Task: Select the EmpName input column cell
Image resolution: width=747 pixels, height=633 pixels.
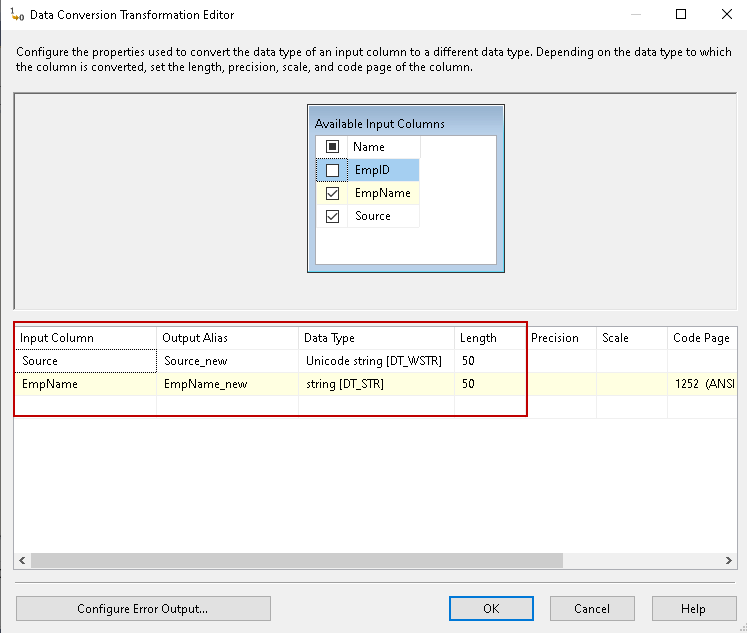Action: pos(86,384)
